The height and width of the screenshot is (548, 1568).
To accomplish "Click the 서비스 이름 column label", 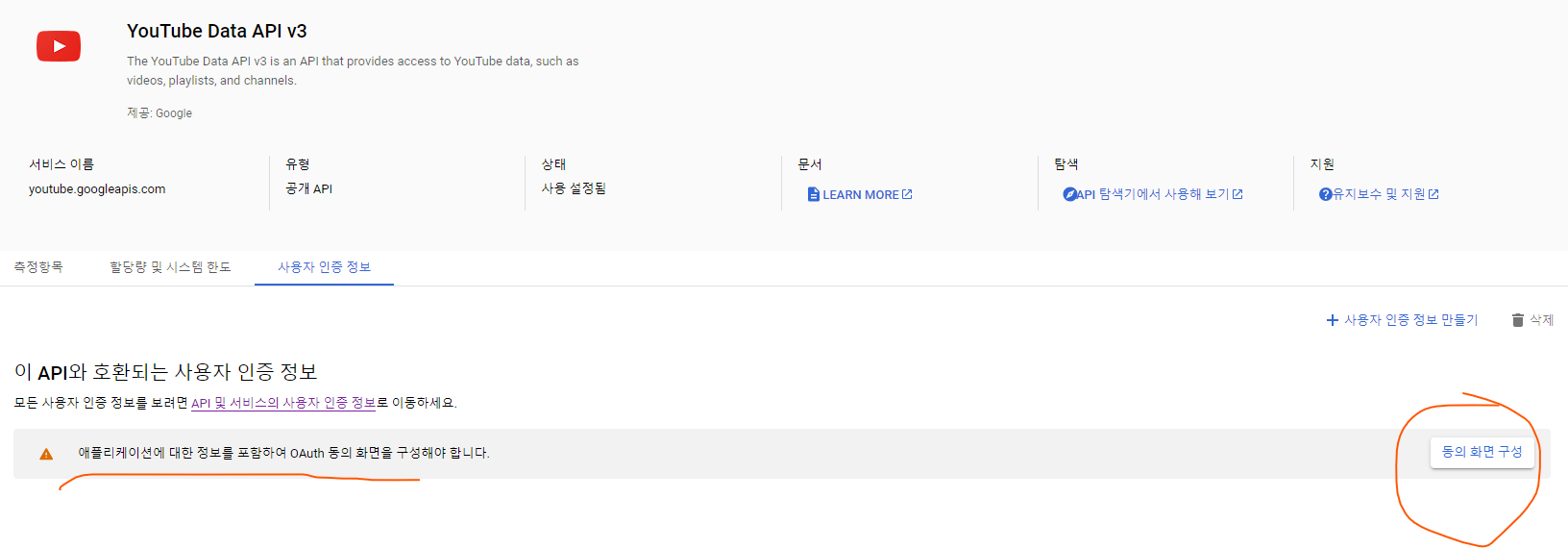I will [61, 164].
